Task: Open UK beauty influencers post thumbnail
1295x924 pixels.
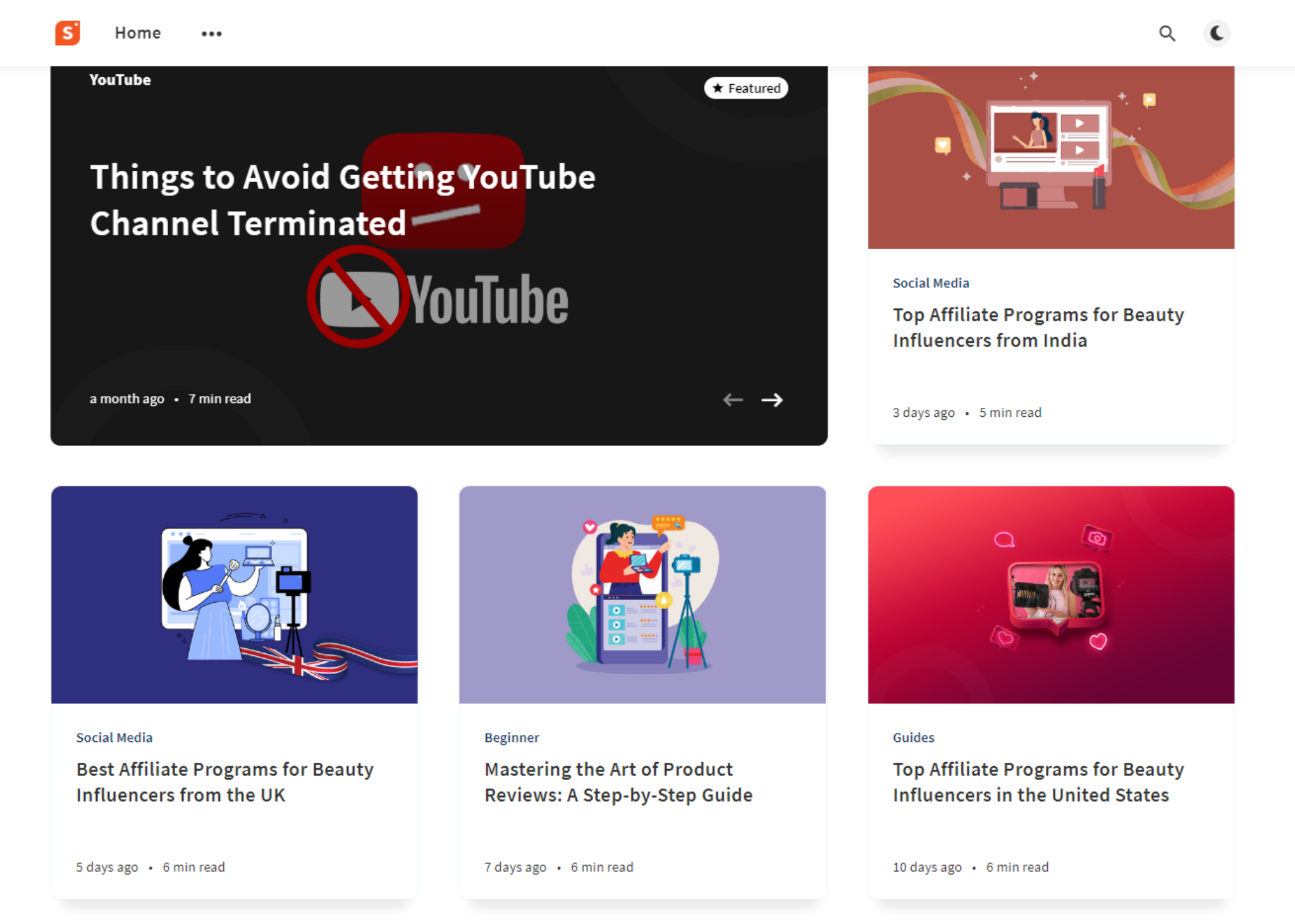Action: pos(235,594)
